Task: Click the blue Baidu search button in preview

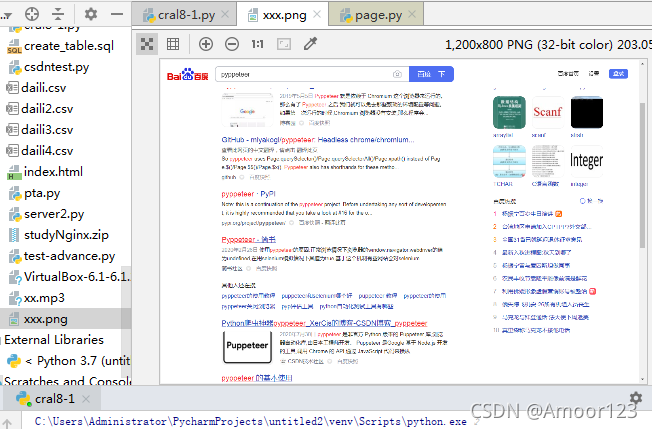Action: coord(431,74)
